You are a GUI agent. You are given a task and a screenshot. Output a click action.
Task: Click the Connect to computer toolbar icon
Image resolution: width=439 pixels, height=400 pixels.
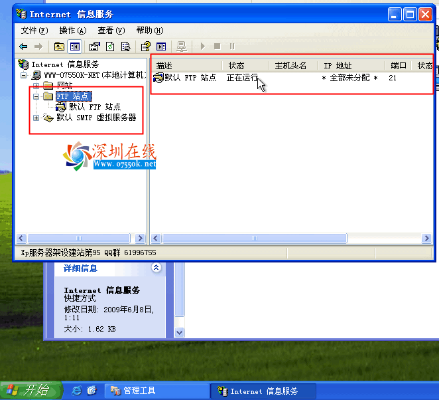click(181, 47)
